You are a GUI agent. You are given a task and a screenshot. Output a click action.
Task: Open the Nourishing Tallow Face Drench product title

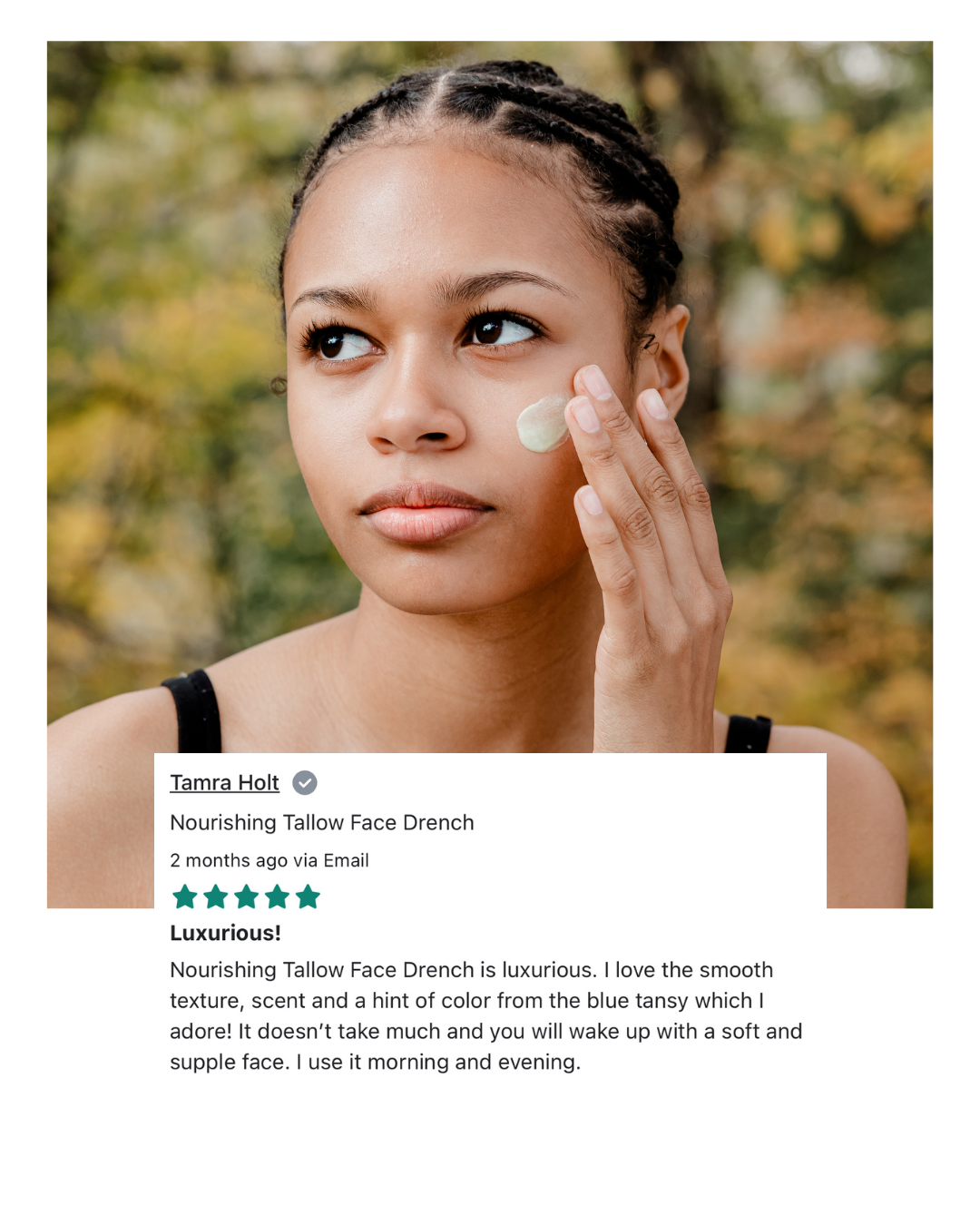322,822
